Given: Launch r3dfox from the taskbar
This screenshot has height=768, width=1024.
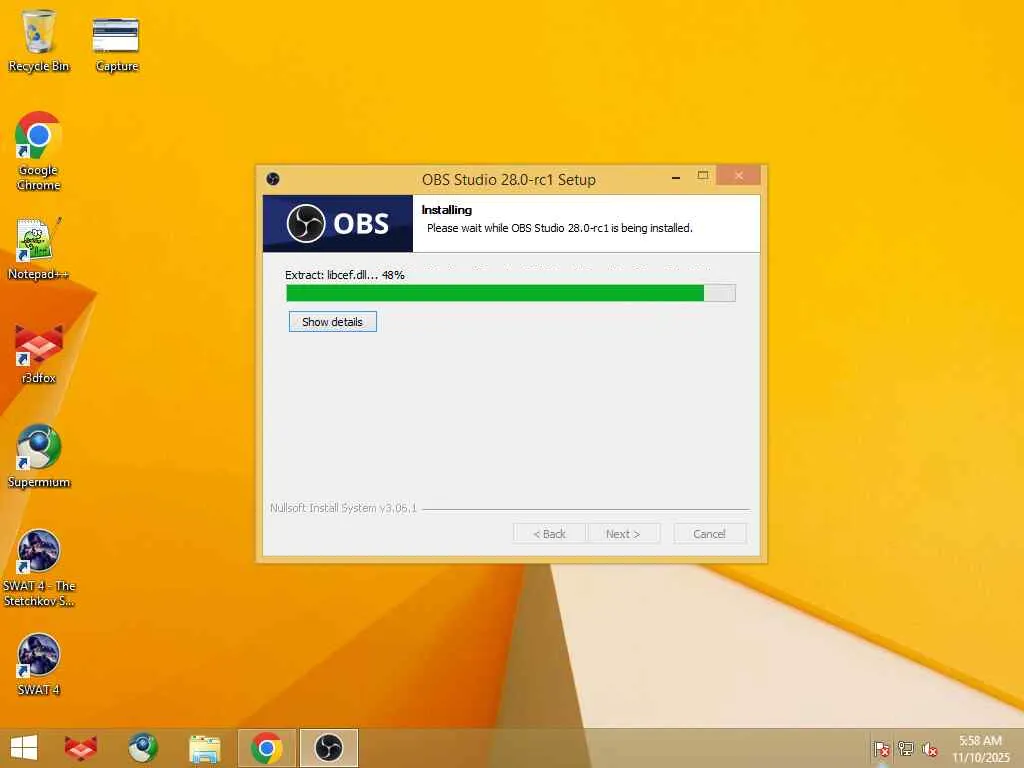Looking at the screenshot, I should (x=80, y=748).
